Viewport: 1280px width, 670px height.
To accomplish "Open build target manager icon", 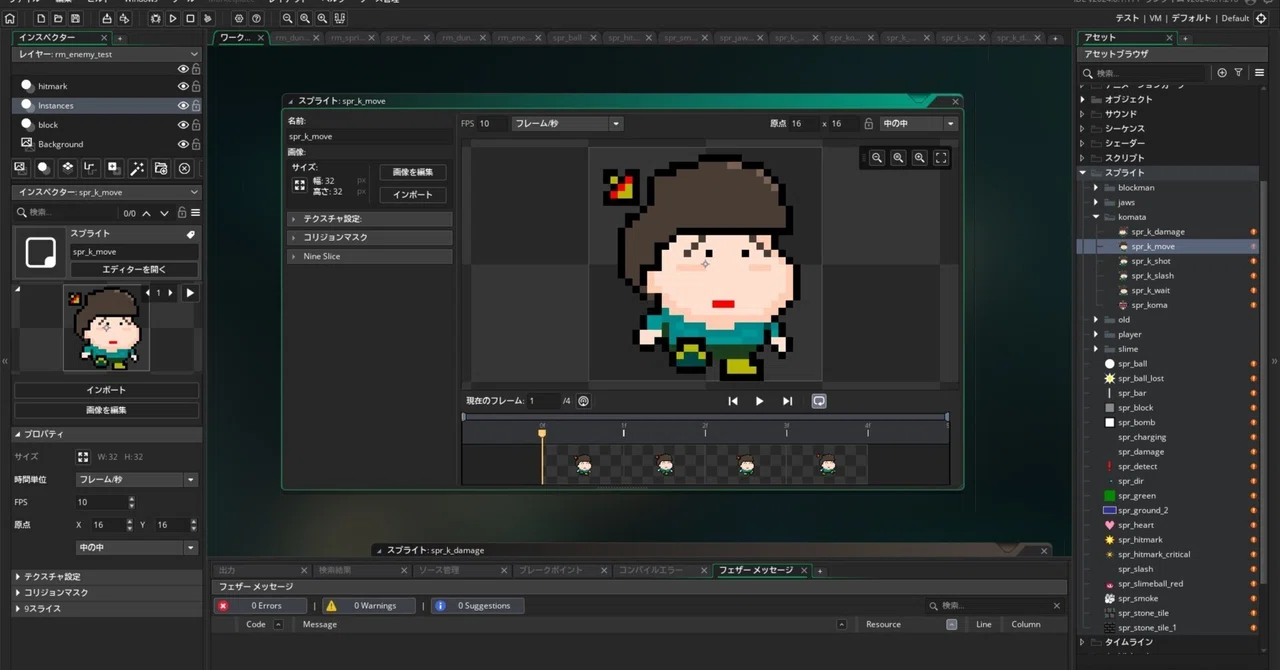I will coord(1262,18).
